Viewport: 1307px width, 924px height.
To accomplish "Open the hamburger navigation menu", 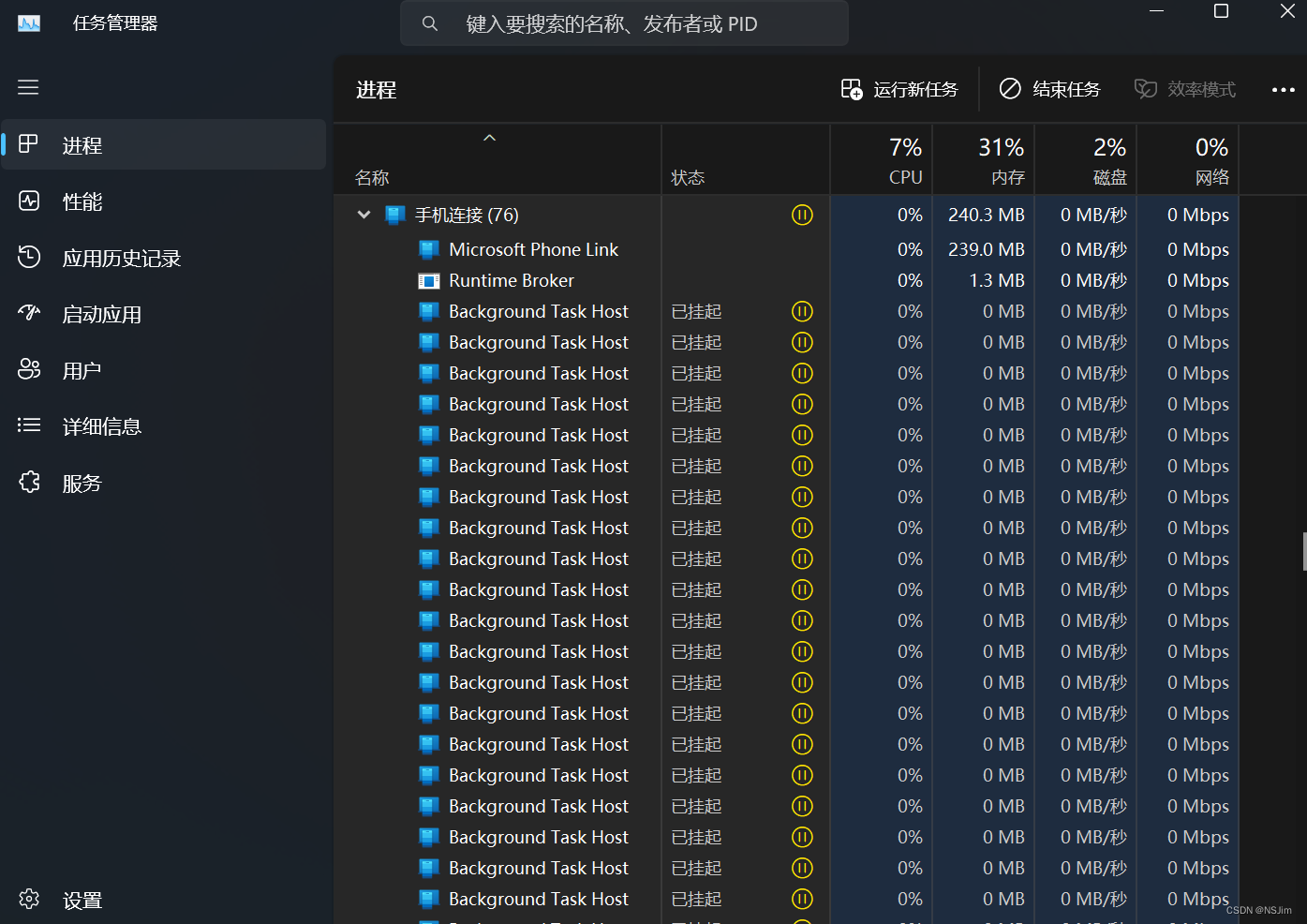I will 28,87.
